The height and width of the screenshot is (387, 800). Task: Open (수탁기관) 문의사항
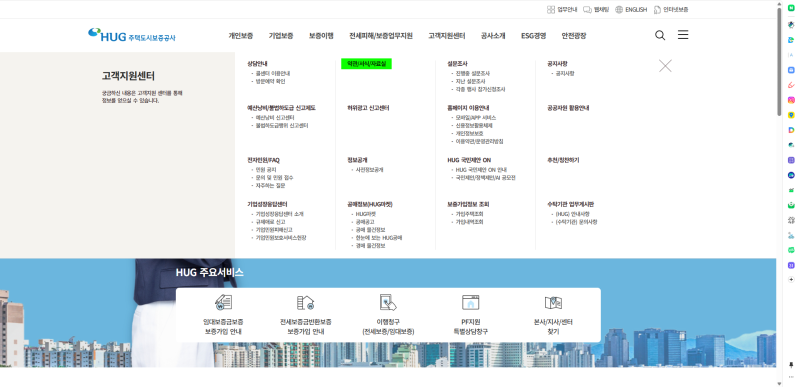(x=577, y=222)
